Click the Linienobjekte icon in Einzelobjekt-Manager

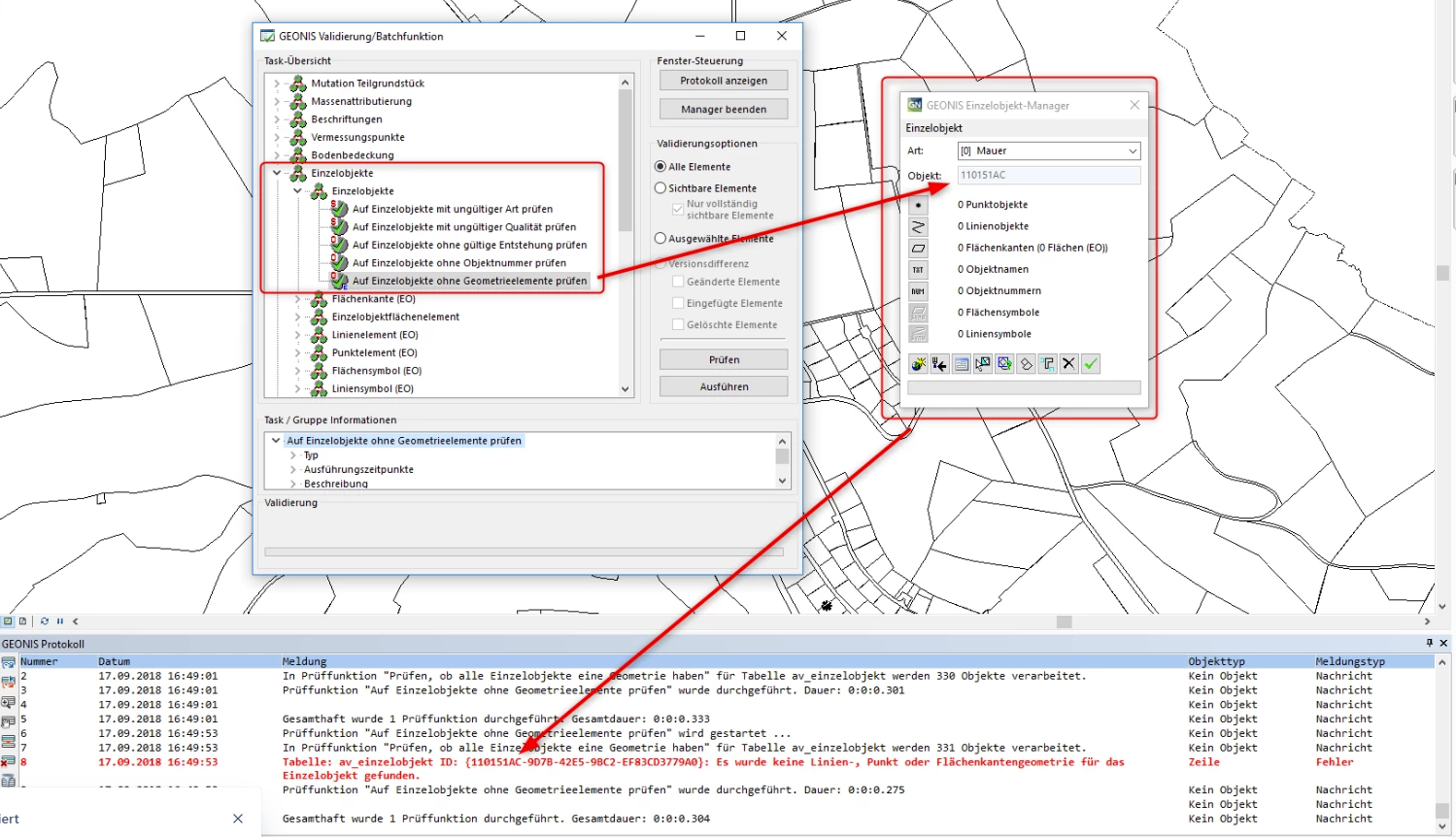click(918, 226)
